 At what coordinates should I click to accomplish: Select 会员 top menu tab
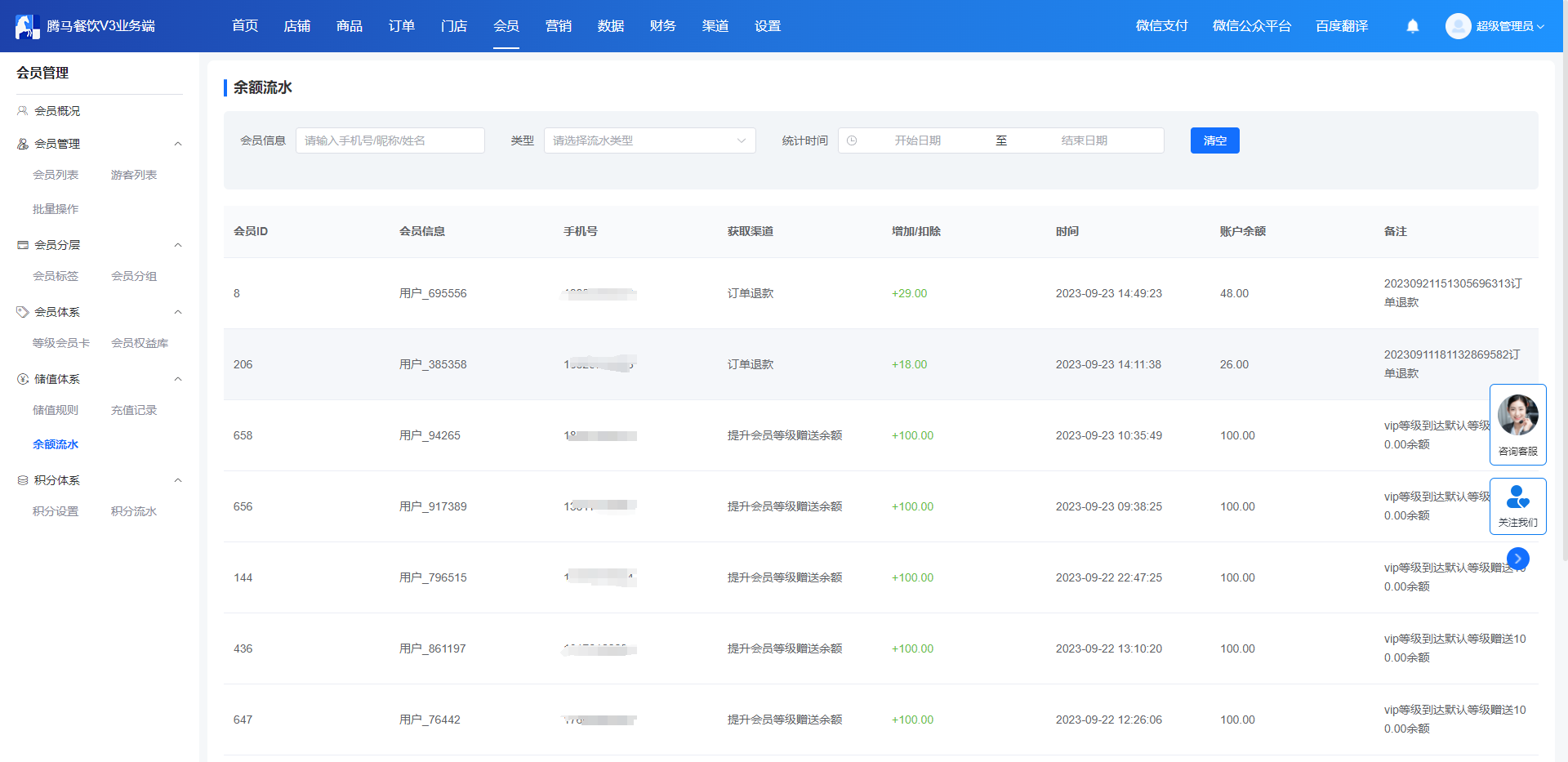(506, 26)
